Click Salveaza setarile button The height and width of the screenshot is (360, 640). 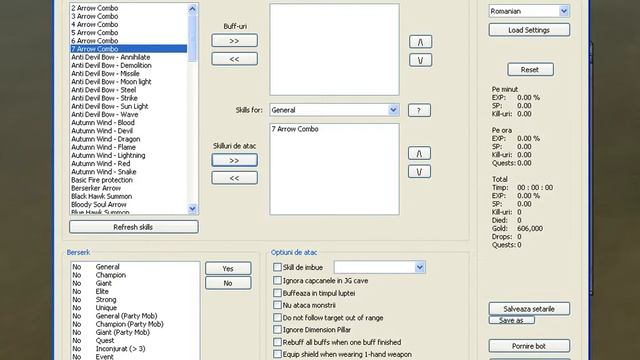pyautogui.click(x=529, y=309)
